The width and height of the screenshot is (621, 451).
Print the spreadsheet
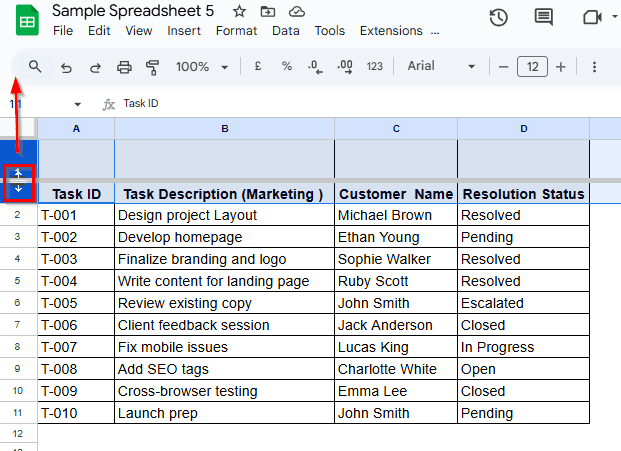tap(124, 67)
